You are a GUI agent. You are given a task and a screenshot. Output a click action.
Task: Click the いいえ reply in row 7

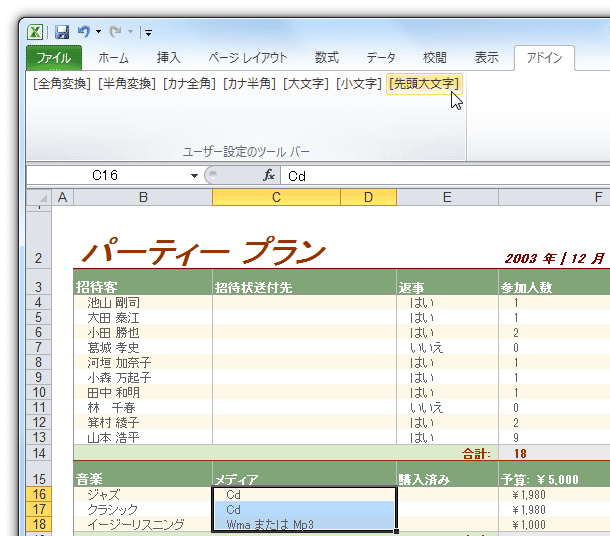(x=447, y=347)
